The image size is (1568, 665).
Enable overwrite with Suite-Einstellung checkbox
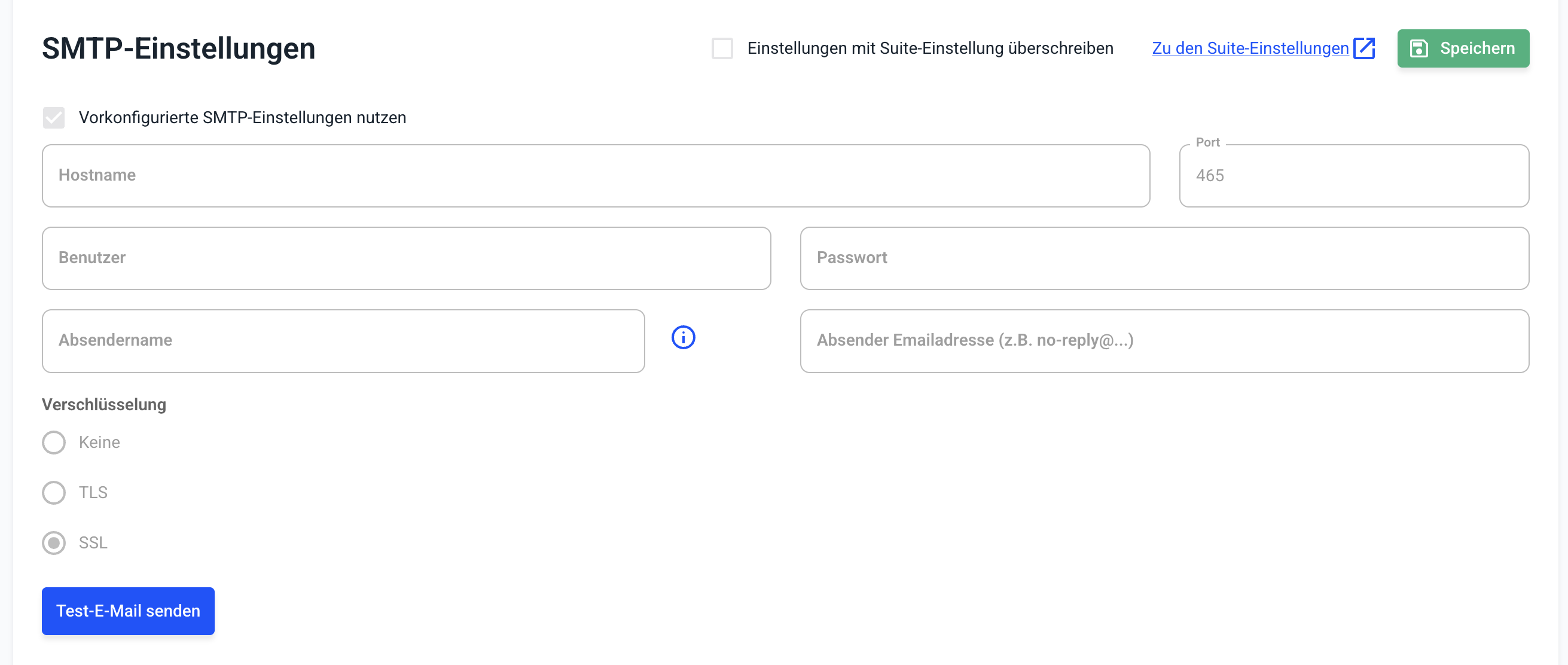click(722, 48)
